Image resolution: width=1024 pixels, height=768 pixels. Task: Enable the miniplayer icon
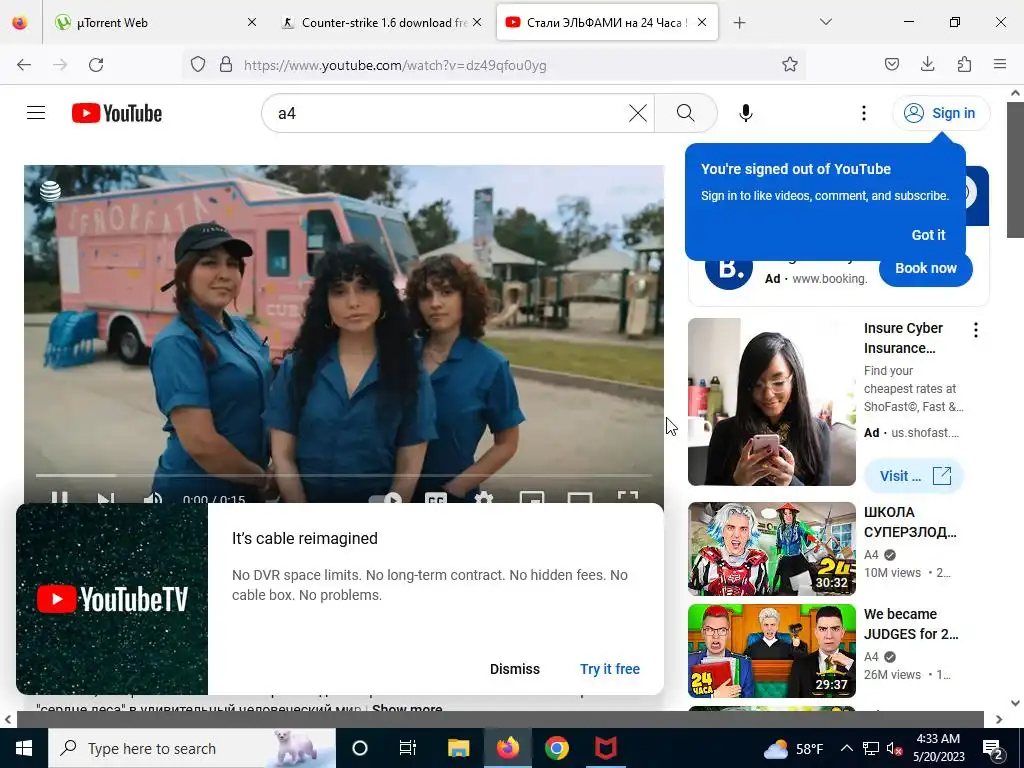(x=532, y=499)
